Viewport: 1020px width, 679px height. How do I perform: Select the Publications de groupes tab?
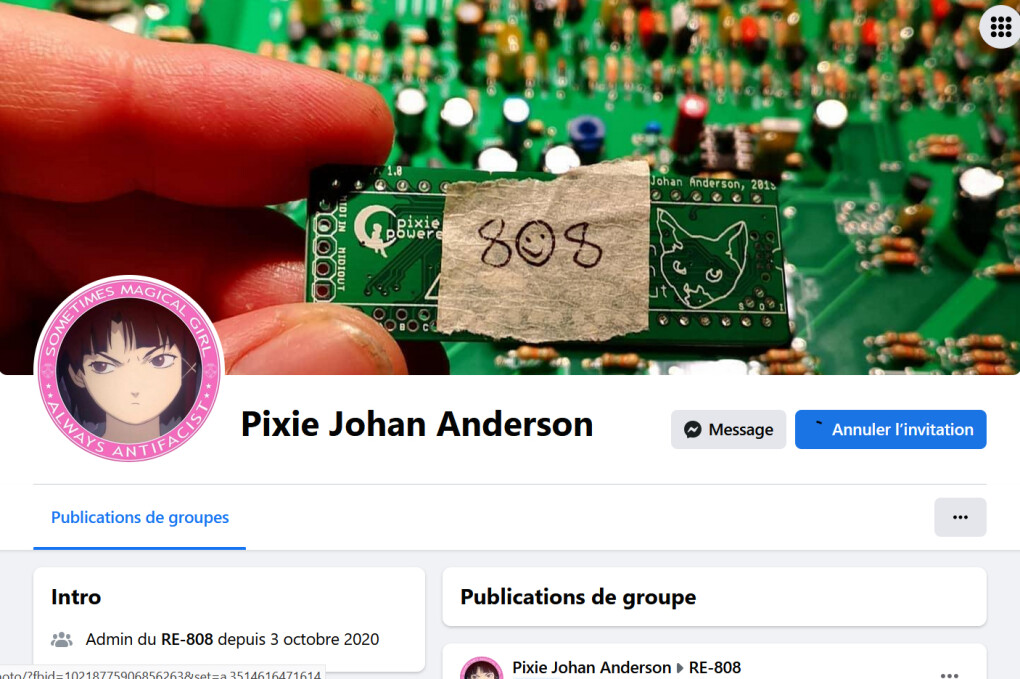pyautogui.click(x=140, y=518)
